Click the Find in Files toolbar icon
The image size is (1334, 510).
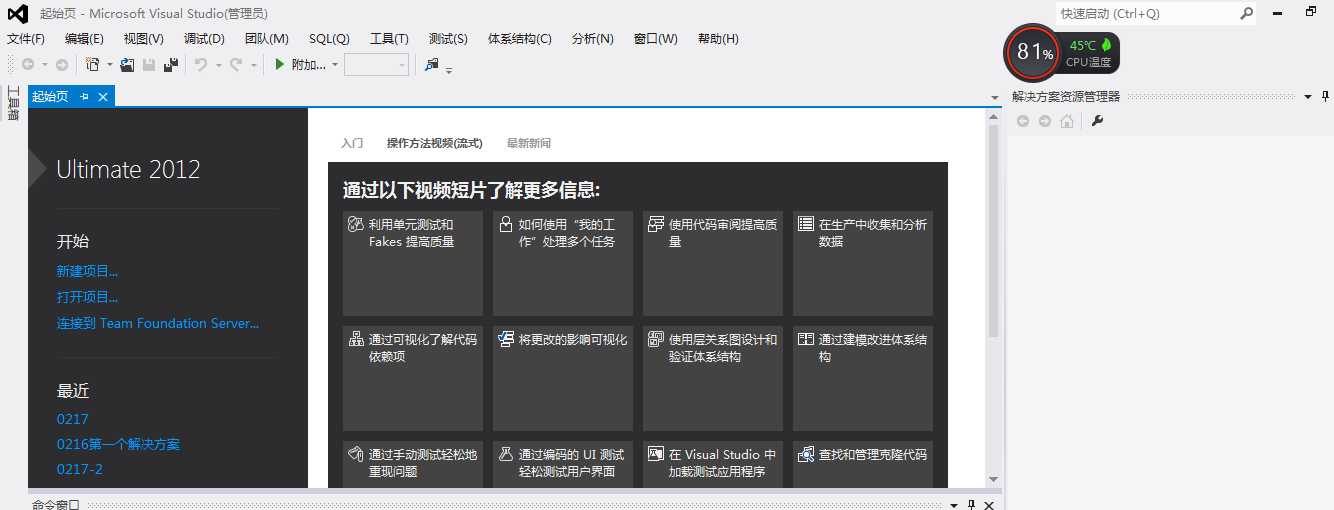point(431,65)
